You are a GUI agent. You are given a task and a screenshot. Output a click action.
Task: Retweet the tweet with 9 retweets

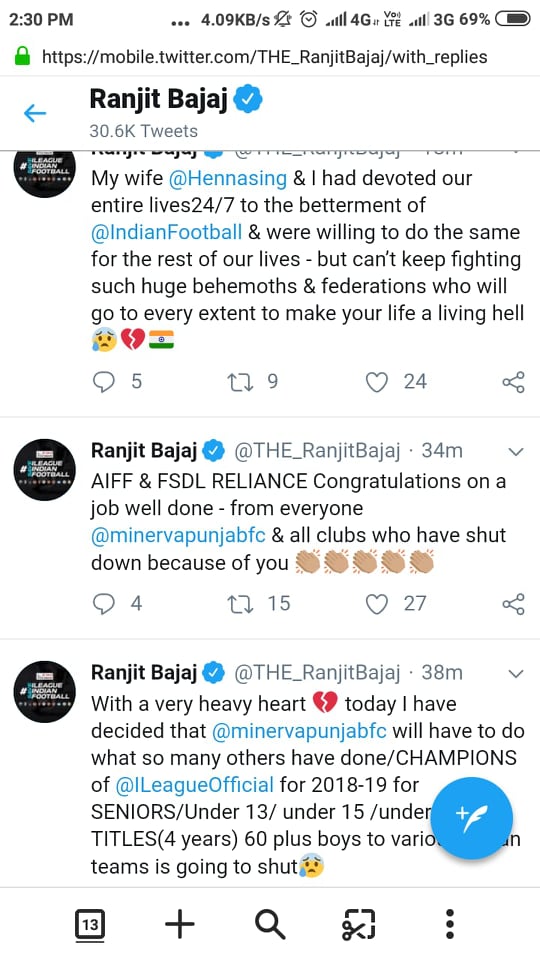pyautogui.click(x=236, y=382)
